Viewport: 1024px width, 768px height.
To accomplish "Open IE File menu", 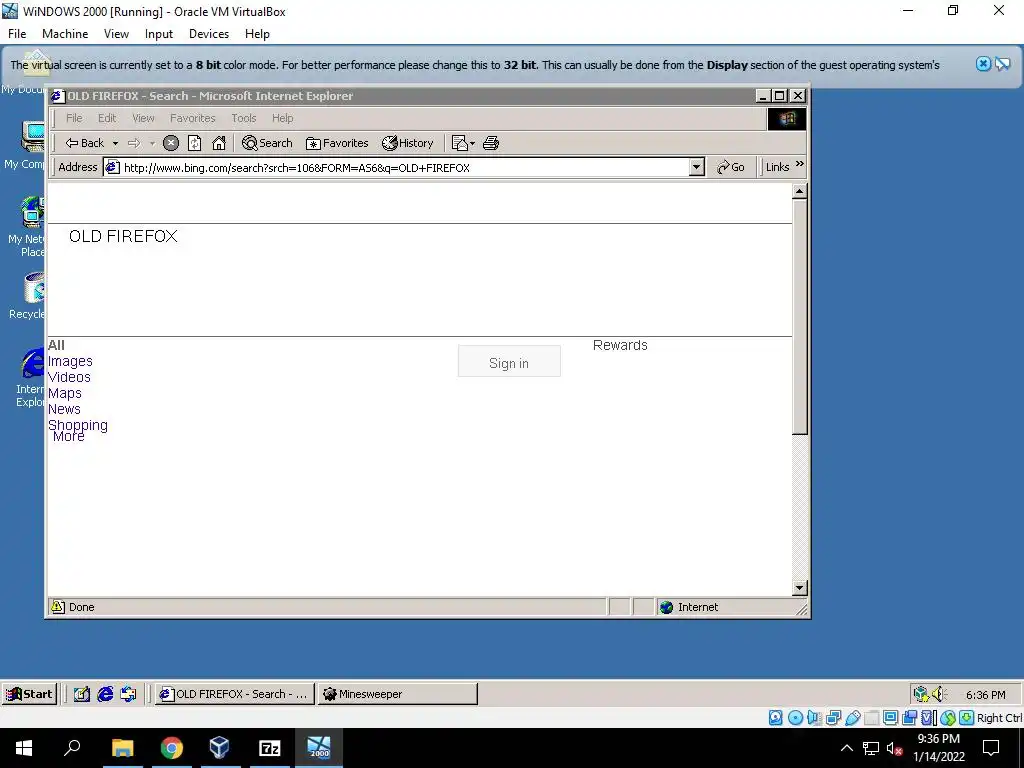I will (x=74, y=118).
